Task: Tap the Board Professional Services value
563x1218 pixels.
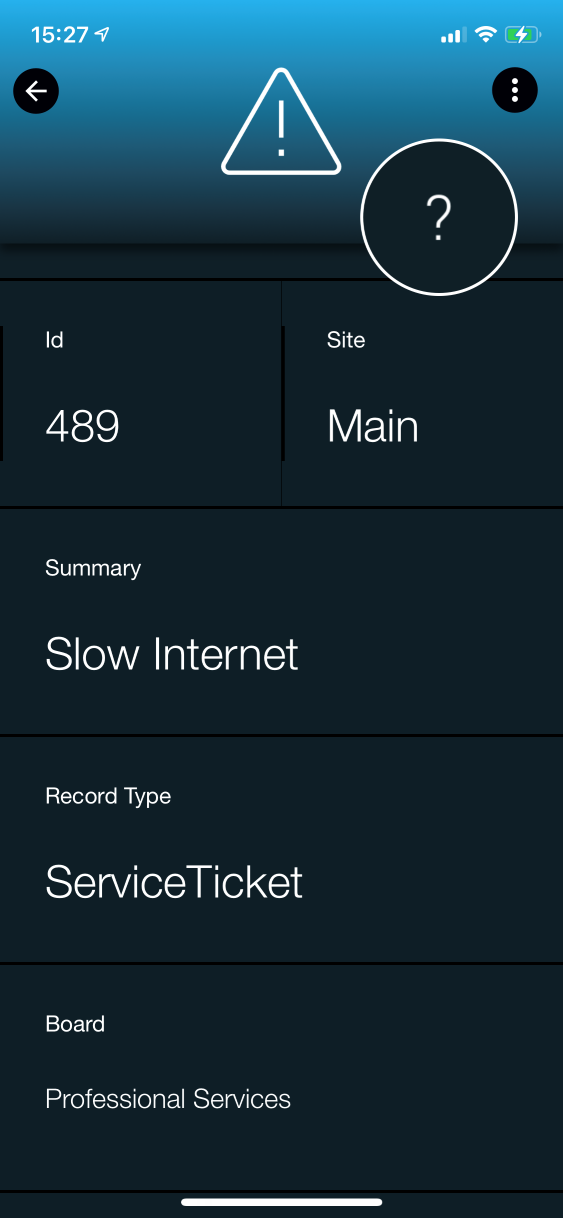Action: (x=168, y=1099)
